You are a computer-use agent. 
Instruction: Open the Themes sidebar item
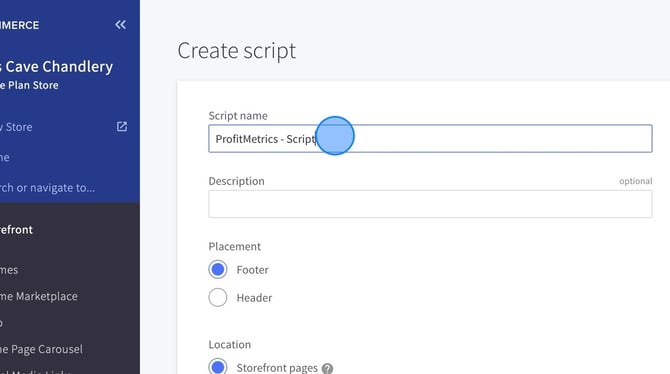point(9,270)
